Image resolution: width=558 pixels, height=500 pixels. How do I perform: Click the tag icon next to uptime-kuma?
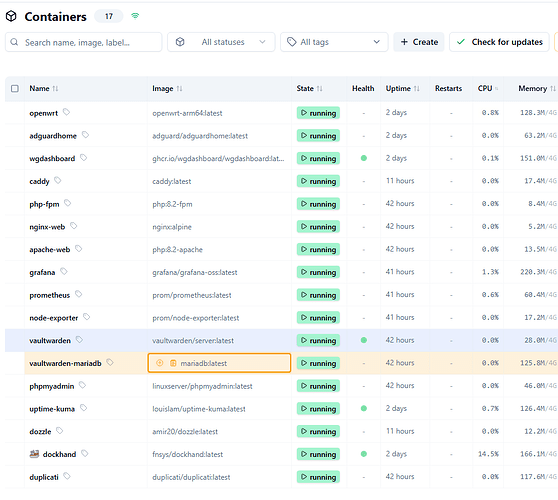(84, 408)
